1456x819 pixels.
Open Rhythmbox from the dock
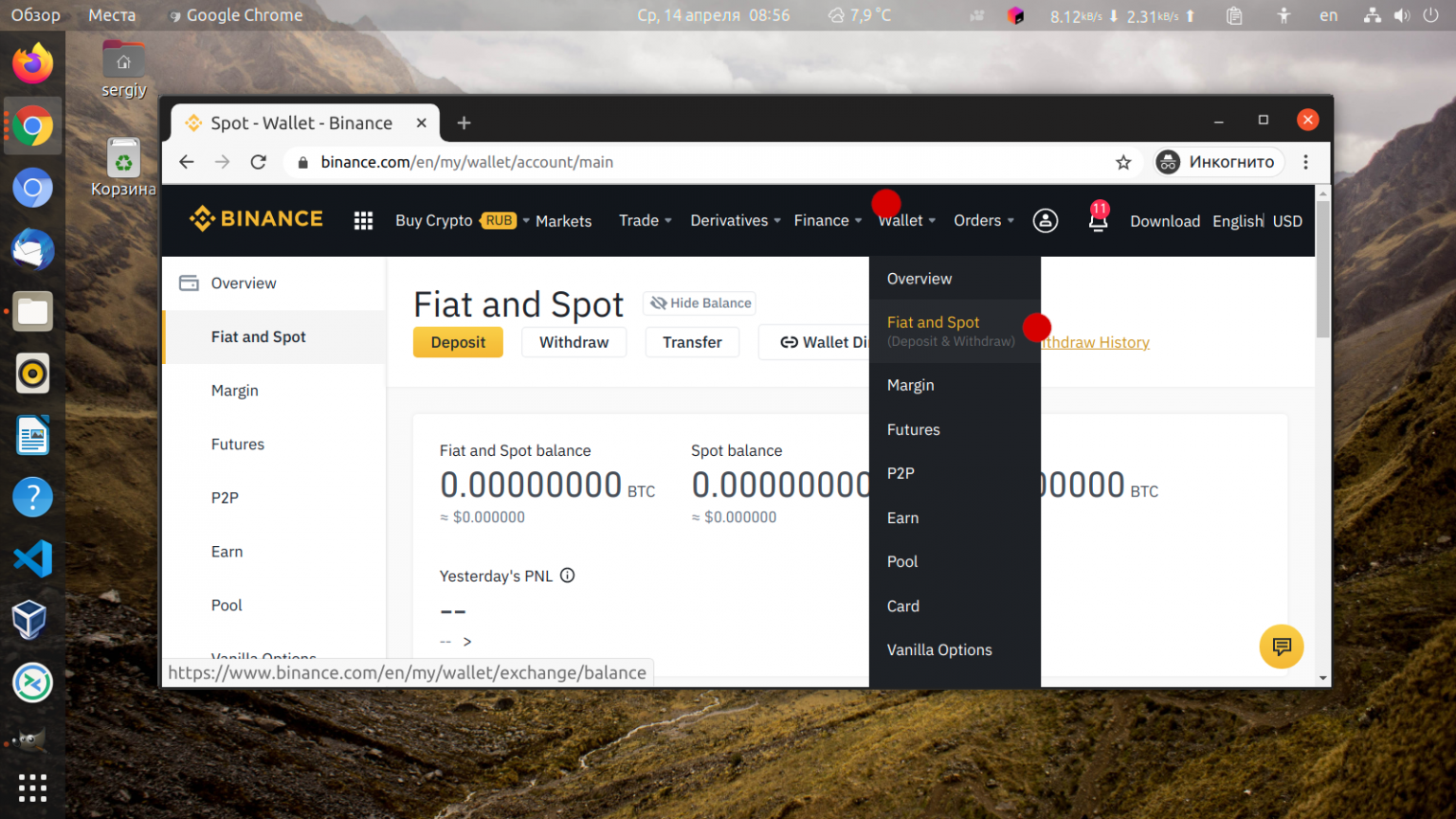click(x=32, y=373)
